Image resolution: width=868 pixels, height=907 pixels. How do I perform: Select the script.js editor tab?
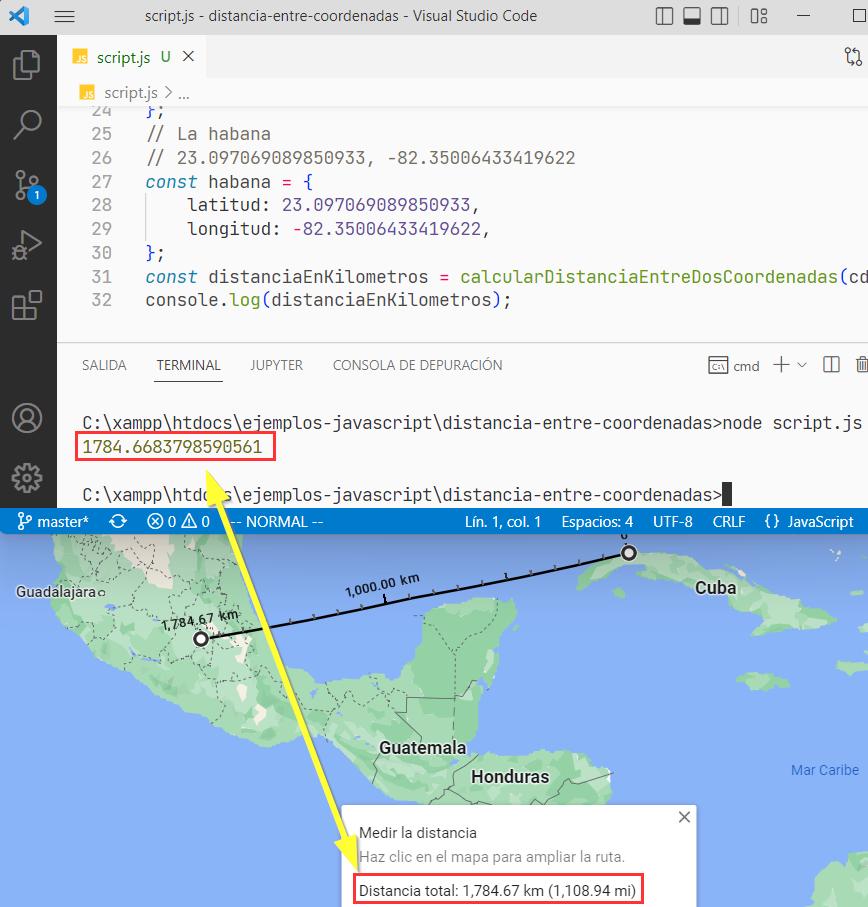click(x=132, y=57)
